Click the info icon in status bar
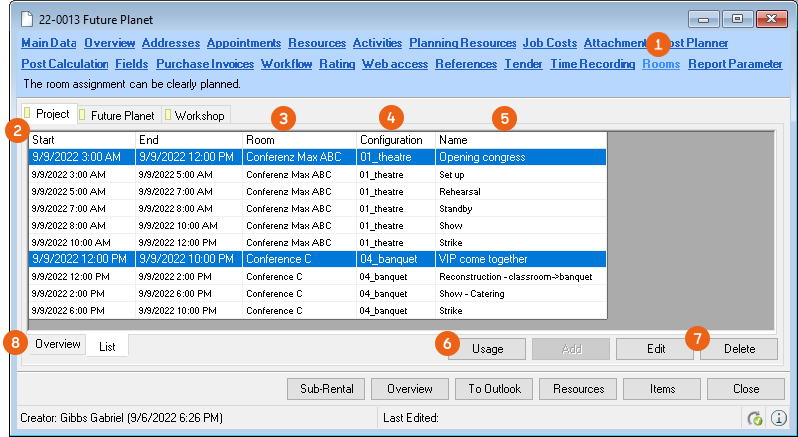This screenshot has width=798, height=437. pos(776,419)
